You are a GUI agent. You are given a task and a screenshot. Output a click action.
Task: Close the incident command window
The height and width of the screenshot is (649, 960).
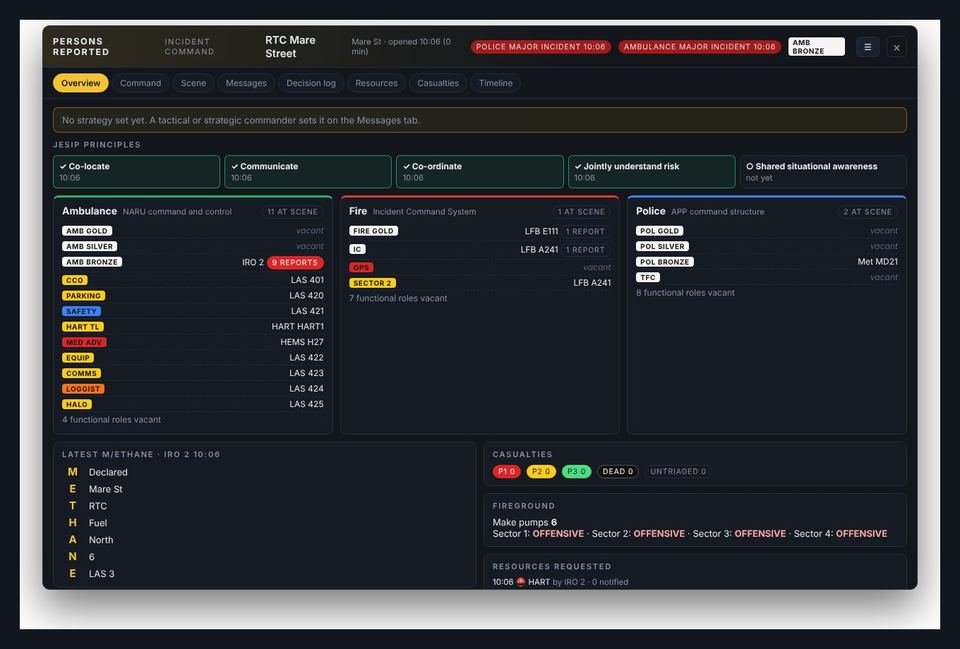(896, 47)
